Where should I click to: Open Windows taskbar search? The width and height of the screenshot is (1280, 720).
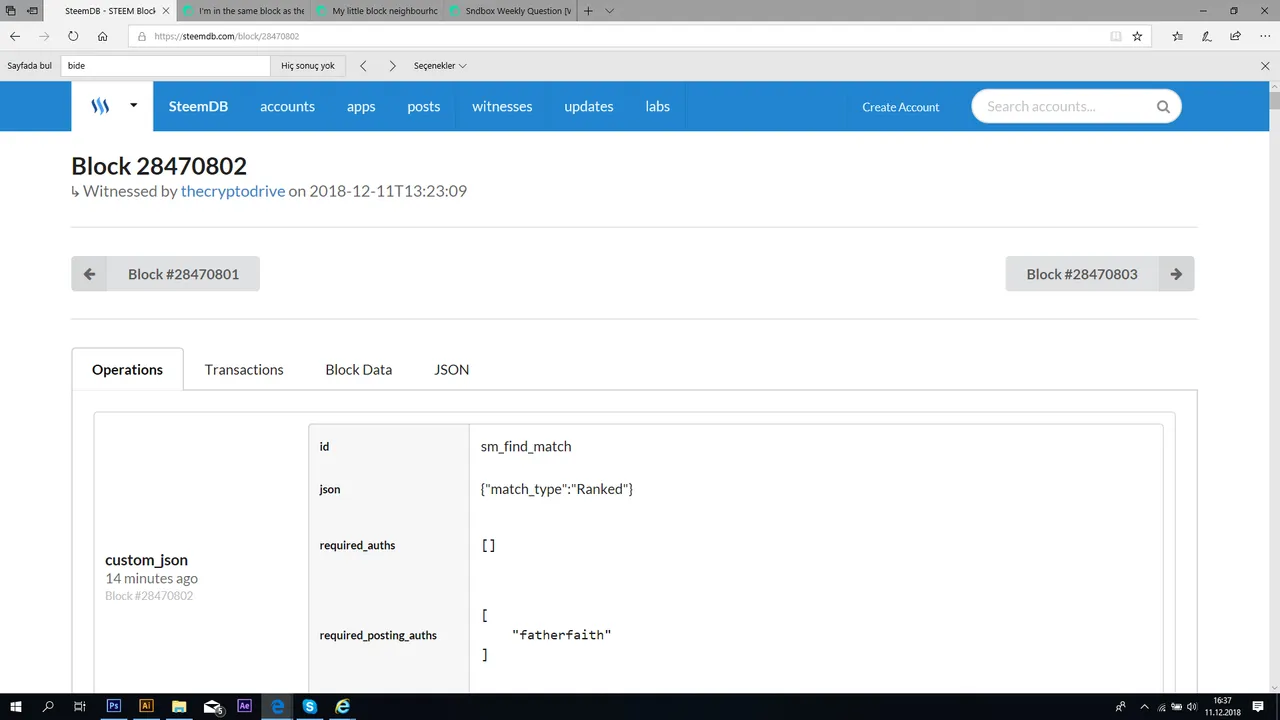(x=48, y=706)
